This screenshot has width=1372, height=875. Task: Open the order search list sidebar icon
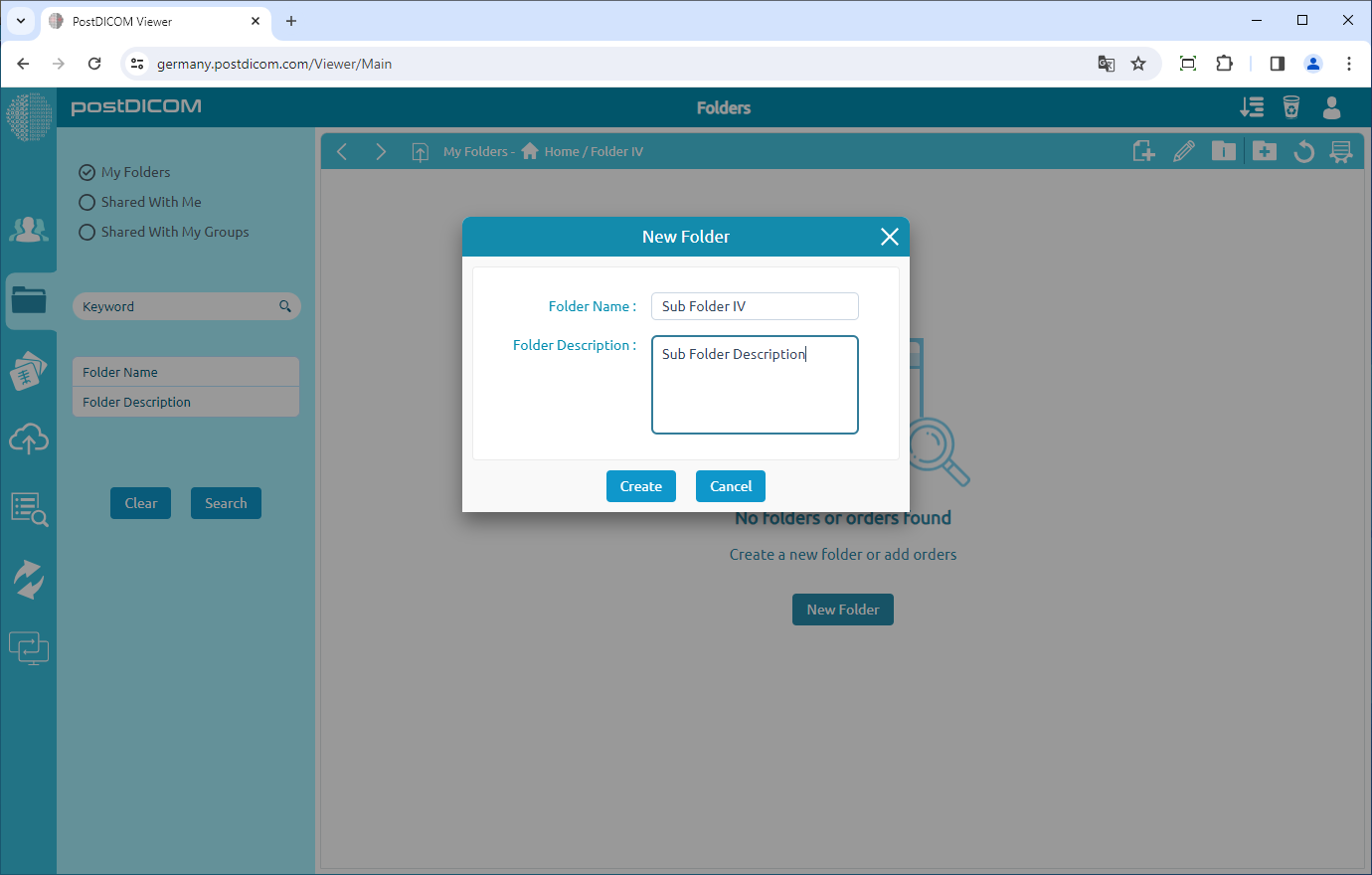pyautogui.click(x=29, y=509)
